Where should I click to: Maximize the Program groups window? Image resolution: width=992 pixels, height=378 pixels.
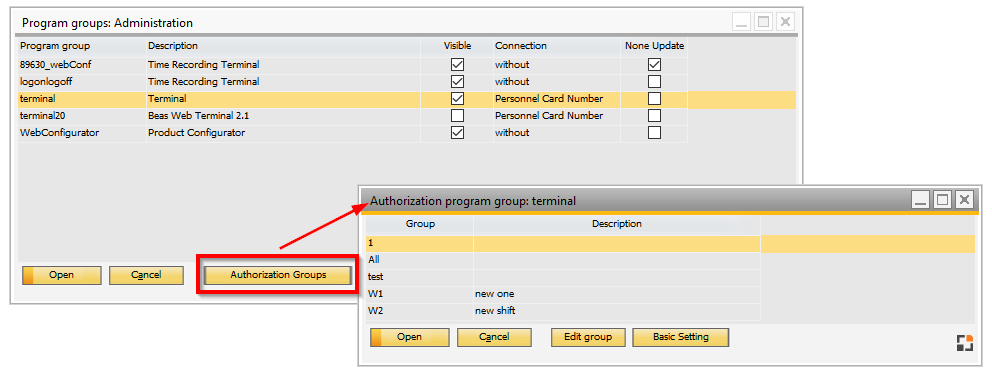click(x=764, y=22)
